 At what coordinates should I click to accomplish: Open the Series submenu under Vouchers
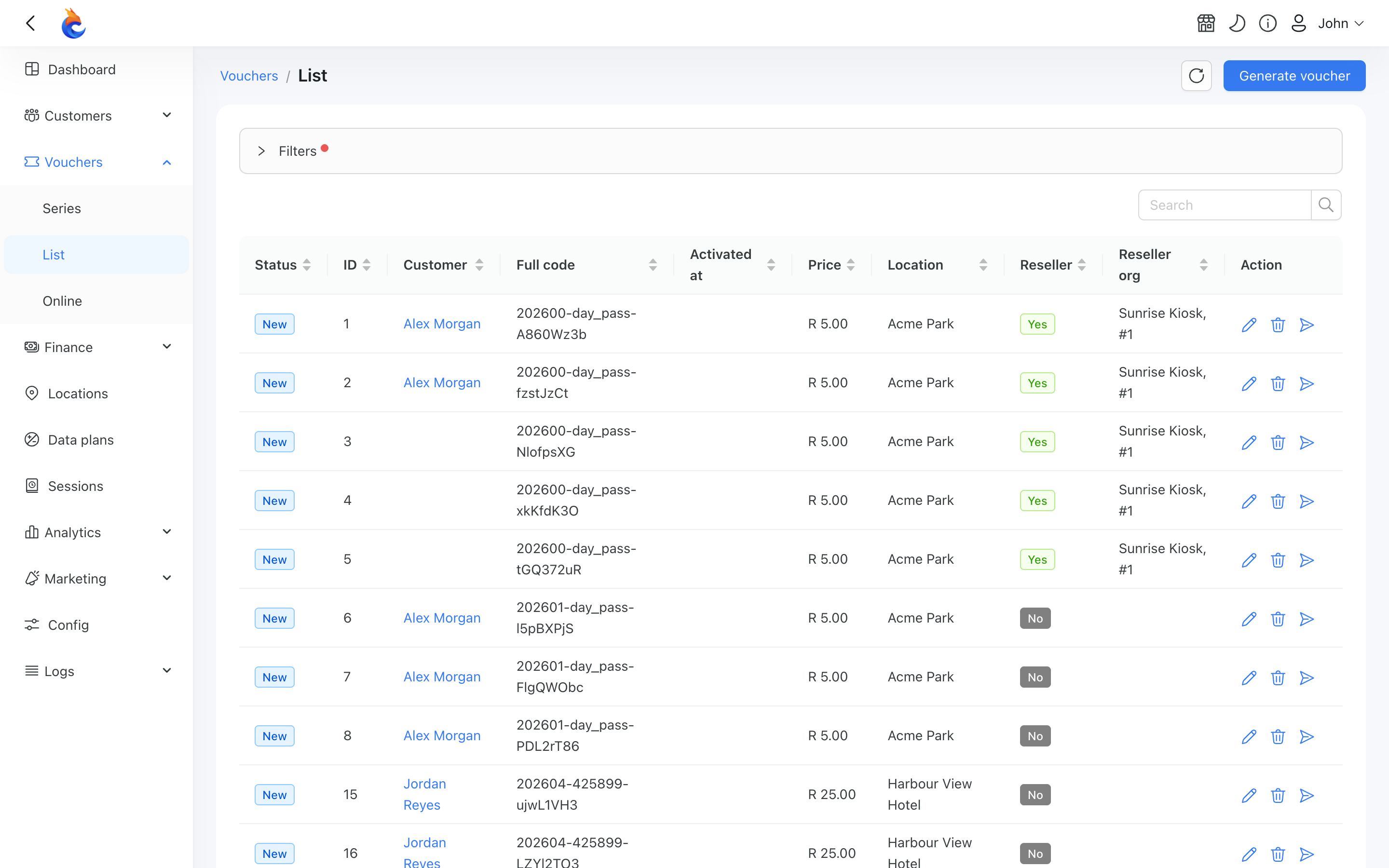pos(96,208)
